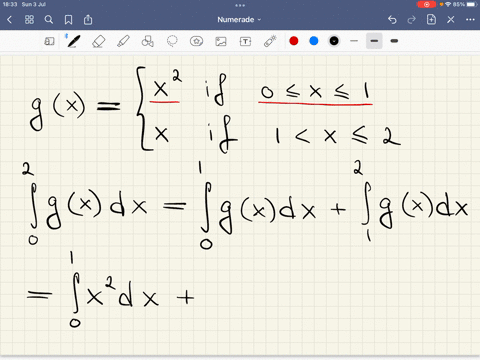Redo the last undone stroke
The image size is (480, 360).
tap(411, 20)
